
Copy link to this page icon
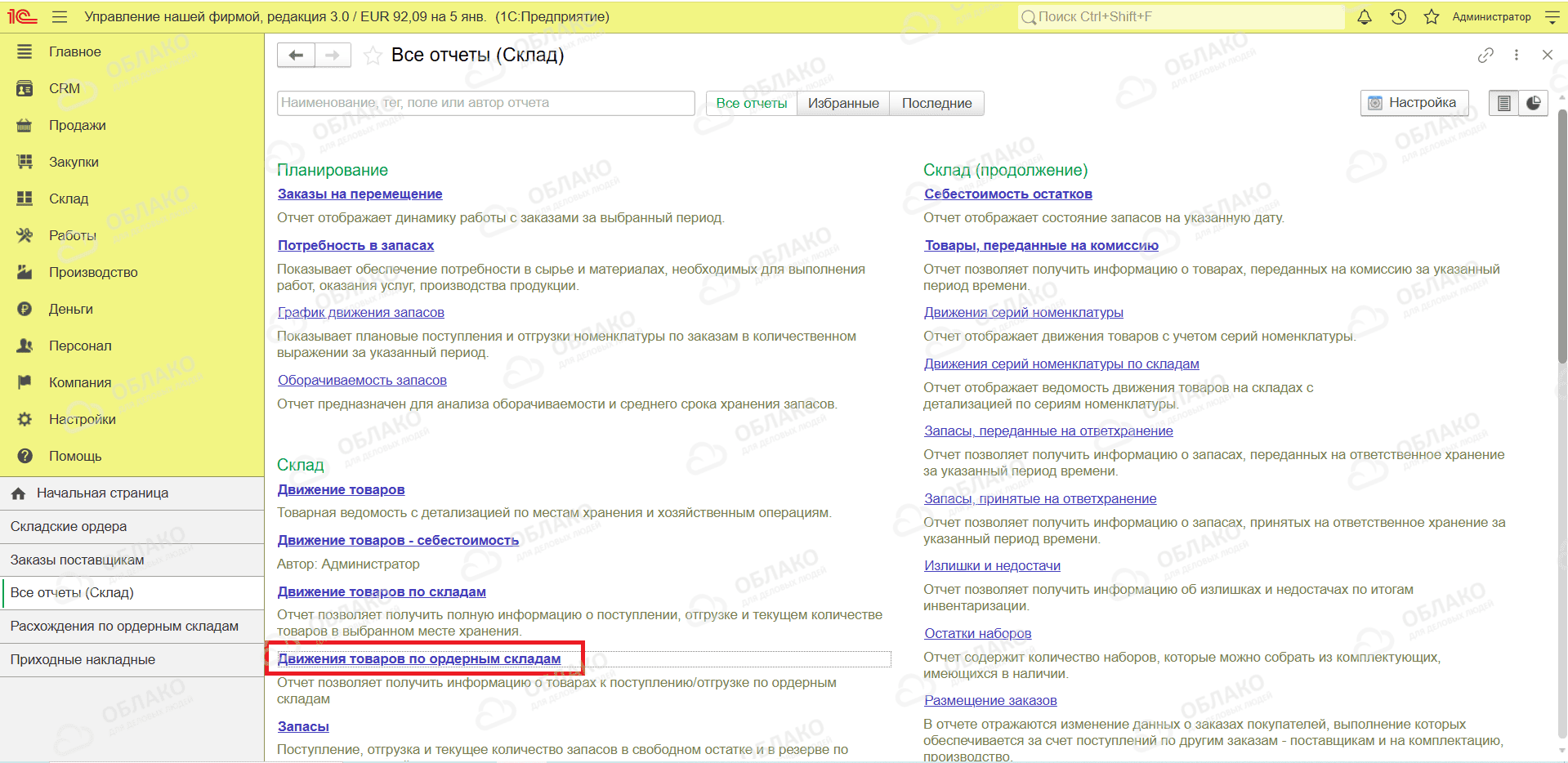coord(1485,55)
